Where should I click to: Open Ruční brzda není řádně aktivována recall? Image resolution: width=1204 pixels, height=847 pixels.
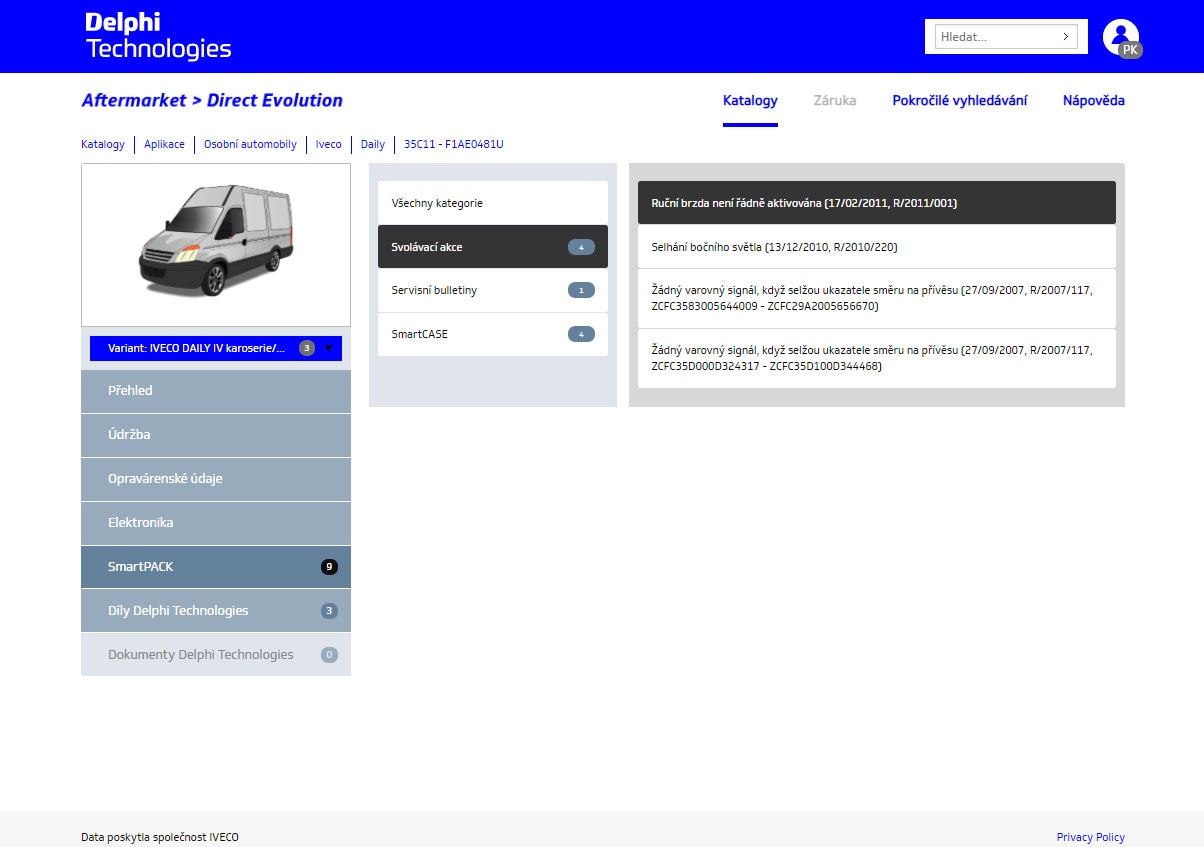(877, 203)
